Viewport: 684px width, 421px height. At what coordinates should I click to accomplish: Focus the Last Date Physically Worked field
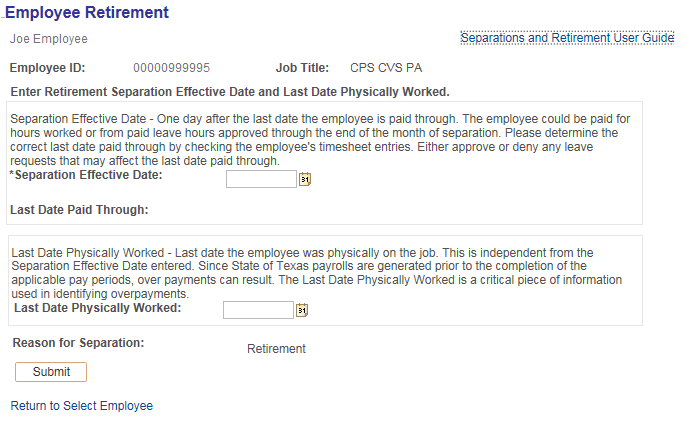coord(257,310)
